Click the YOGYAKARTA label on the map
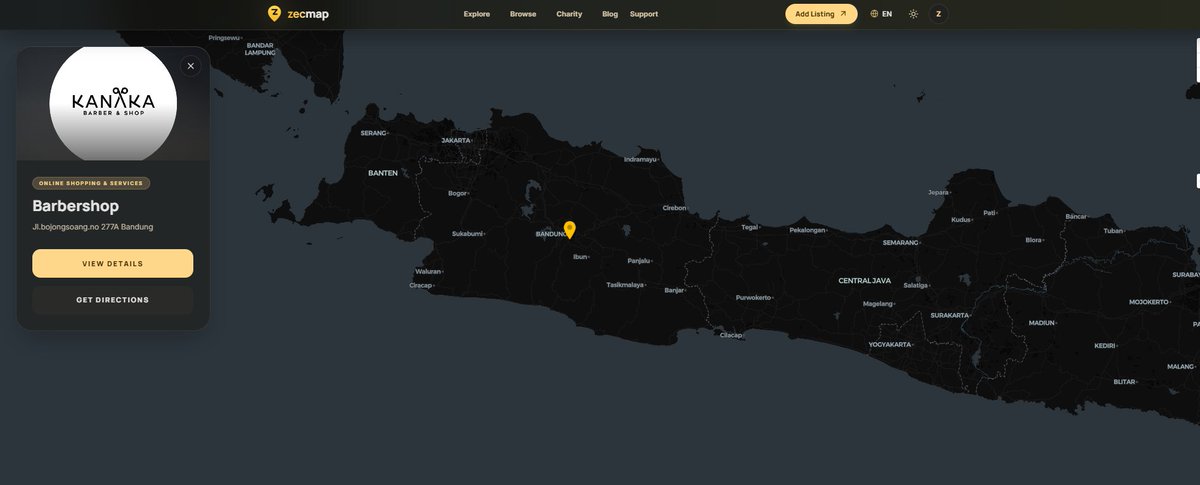Image resolution: width=1200 pixels, height=485 pixels. (x=890, y=344)
